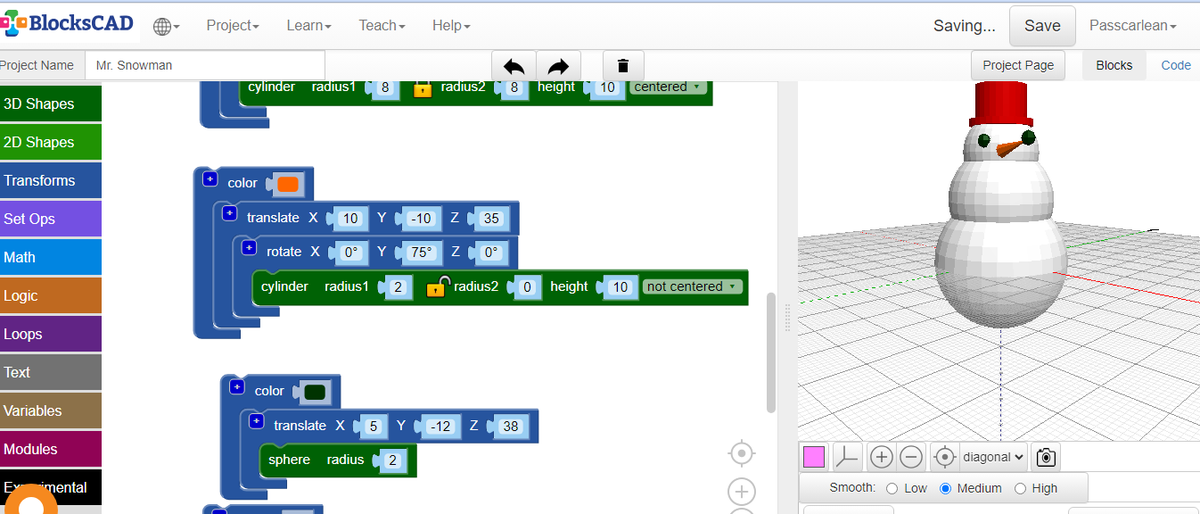Image resolution: width=1200 pixels, height=514 pixels.
Task: Switch to the Code tab
Action: point(1175,65)
